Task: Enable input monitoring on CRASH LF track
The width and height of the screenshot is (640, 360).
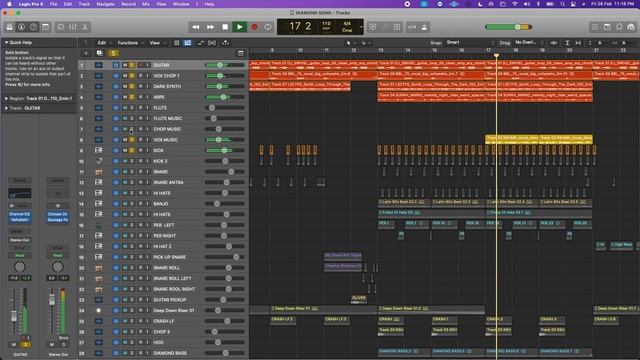Action: (147, 321)
